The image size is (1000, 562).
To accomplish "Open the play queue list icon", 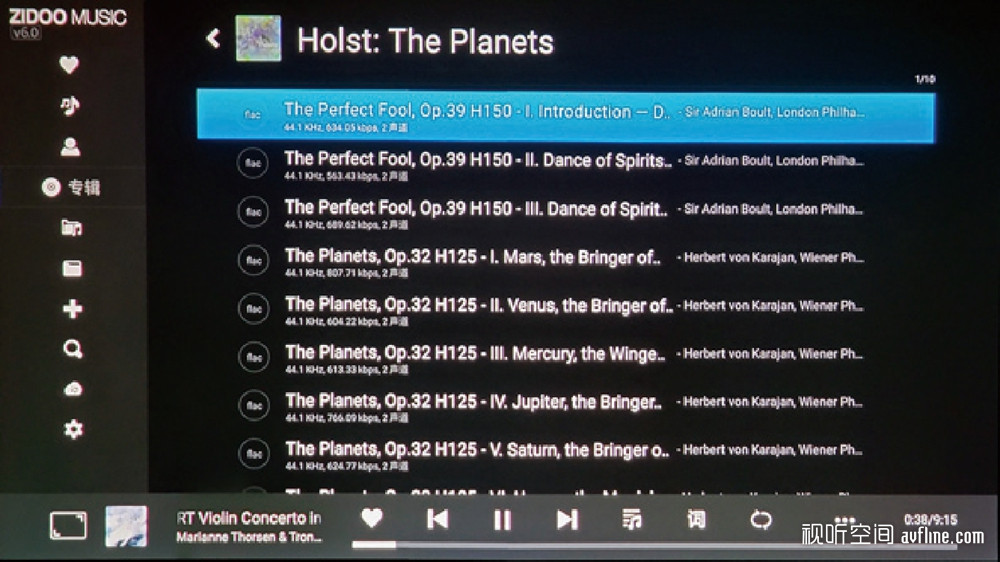I will coord(632,519).
